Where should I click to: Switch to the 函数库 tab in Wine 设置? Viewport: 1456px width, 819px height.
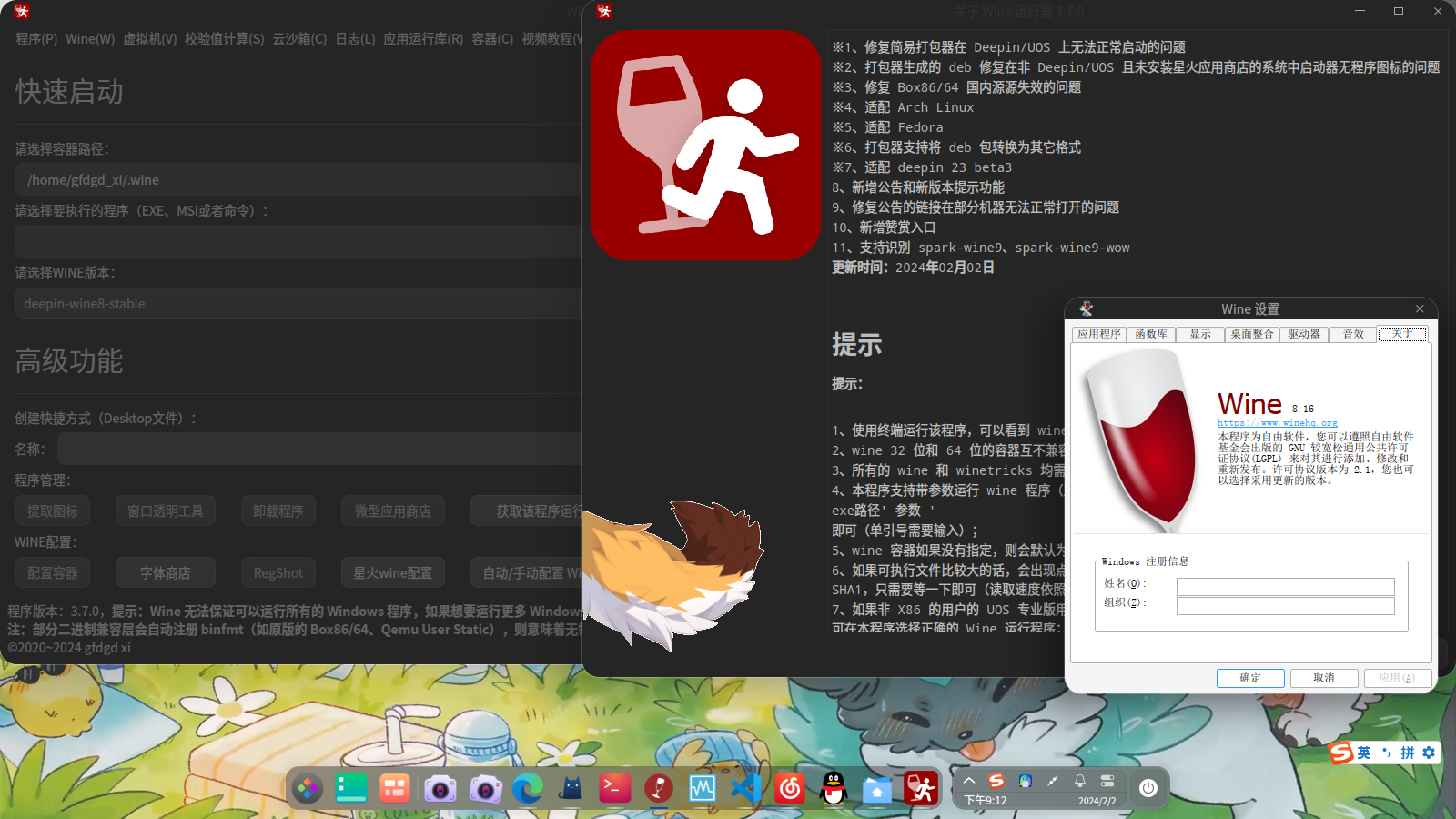click(1151, 334)
